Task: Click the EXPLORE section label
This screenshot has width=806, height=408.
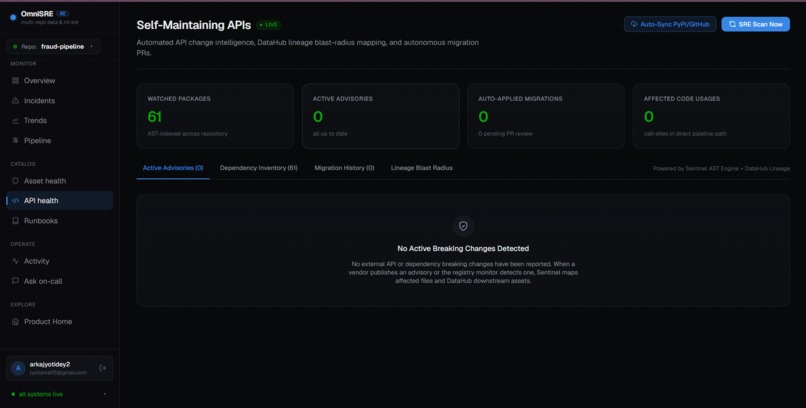Action: pos(23,305)
